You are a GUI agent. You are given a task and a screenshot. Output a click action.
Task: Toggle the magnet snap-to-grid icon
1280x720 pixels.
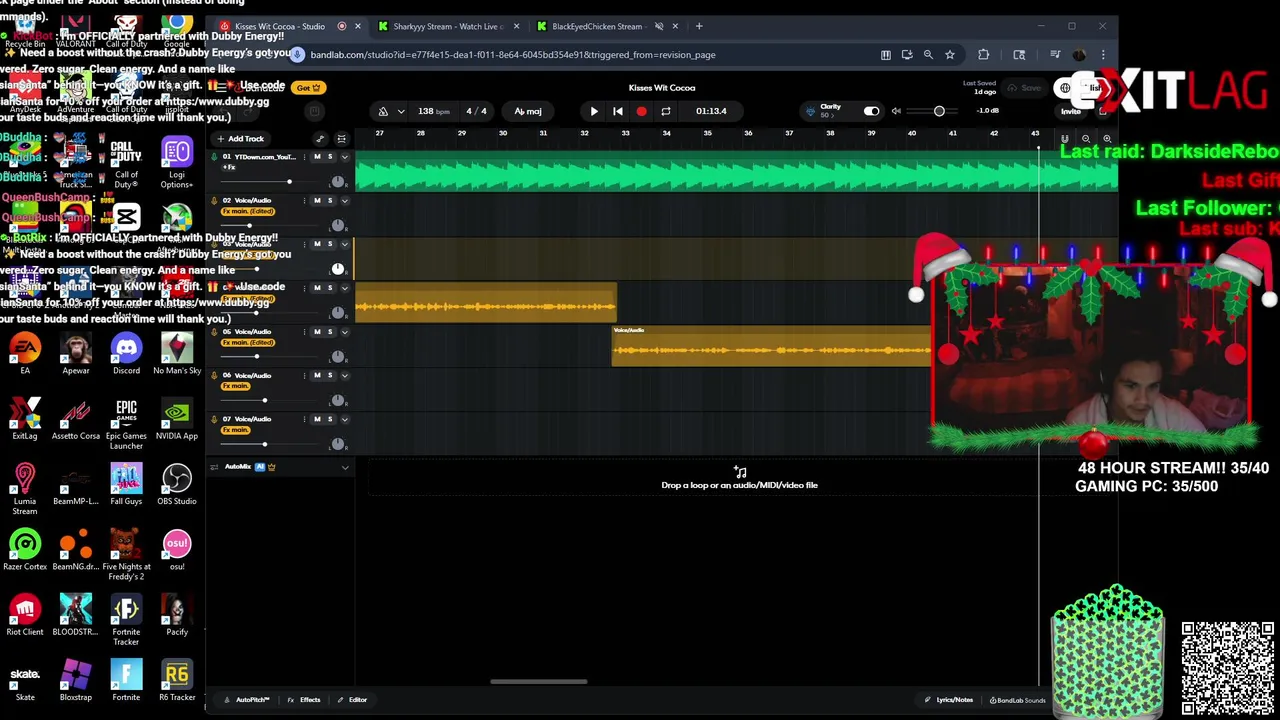(x=1065, y=139)
